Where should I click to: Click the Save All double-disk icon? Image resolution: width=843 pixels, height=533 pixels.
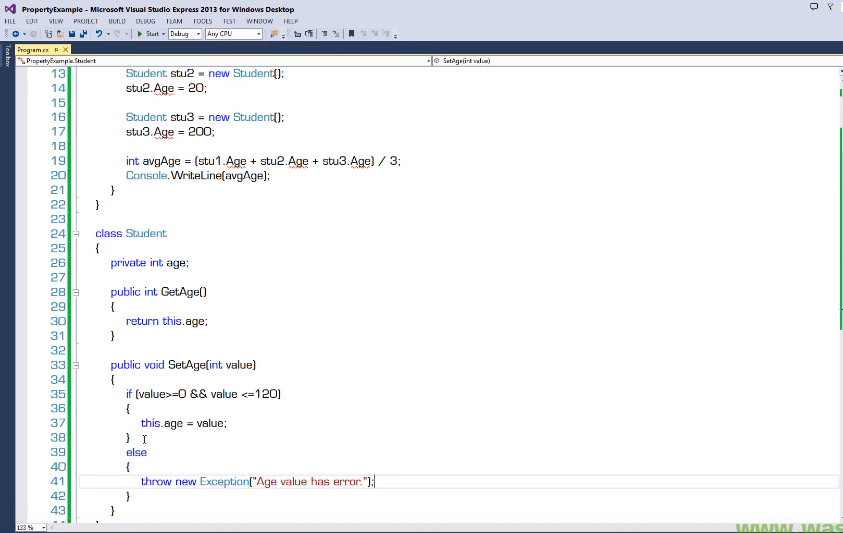pyautogui.click(x=83, y=34)
